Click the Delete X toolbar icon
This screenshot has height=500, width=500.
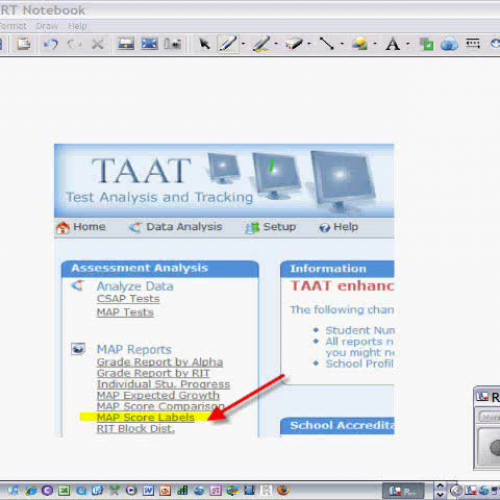click(x=97, y=44)
